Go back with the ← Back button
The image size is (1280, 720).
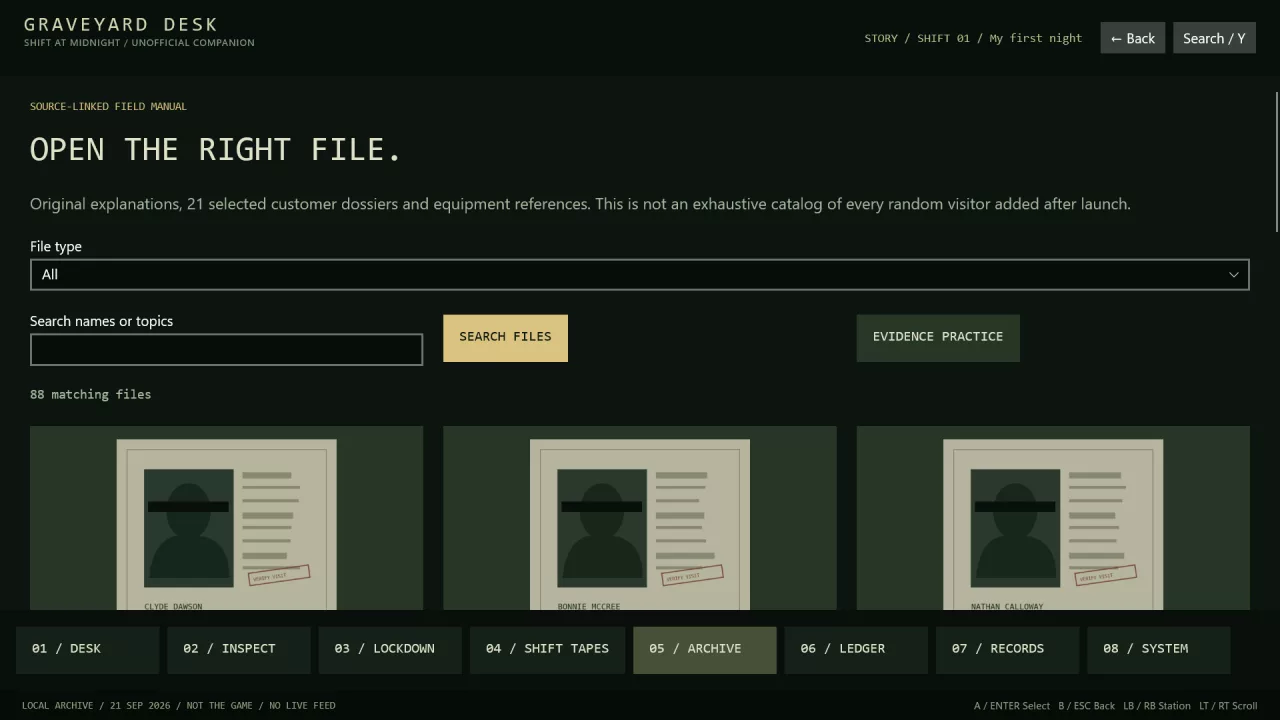pyautogui.click(x=1133, y=38)
